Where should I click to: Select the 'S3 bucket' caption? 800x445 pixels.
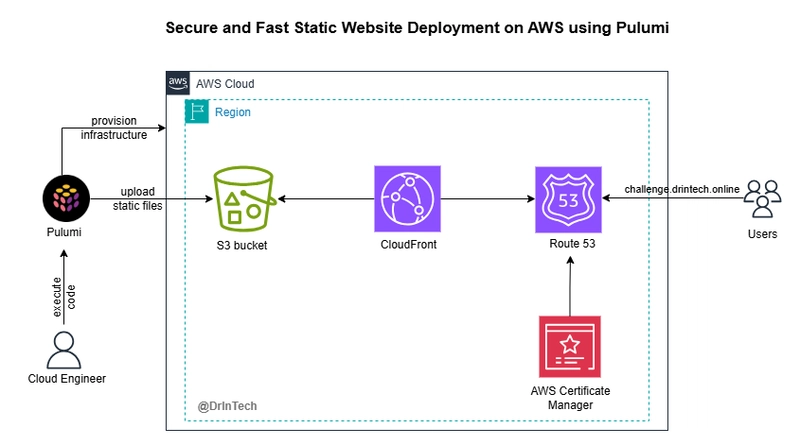[x=242, y=245]
